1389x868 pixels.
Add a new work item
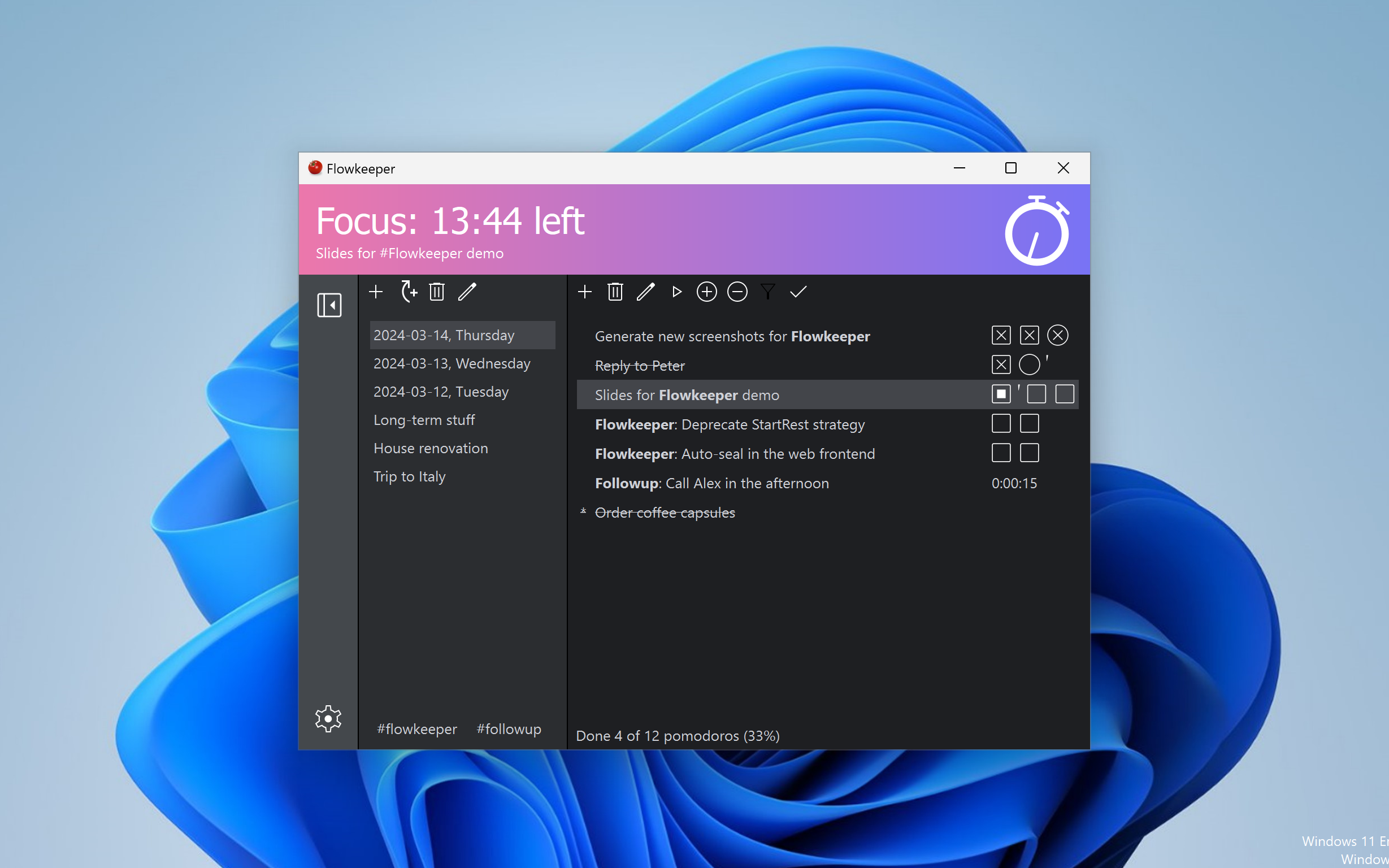click(x=585, y=292)
